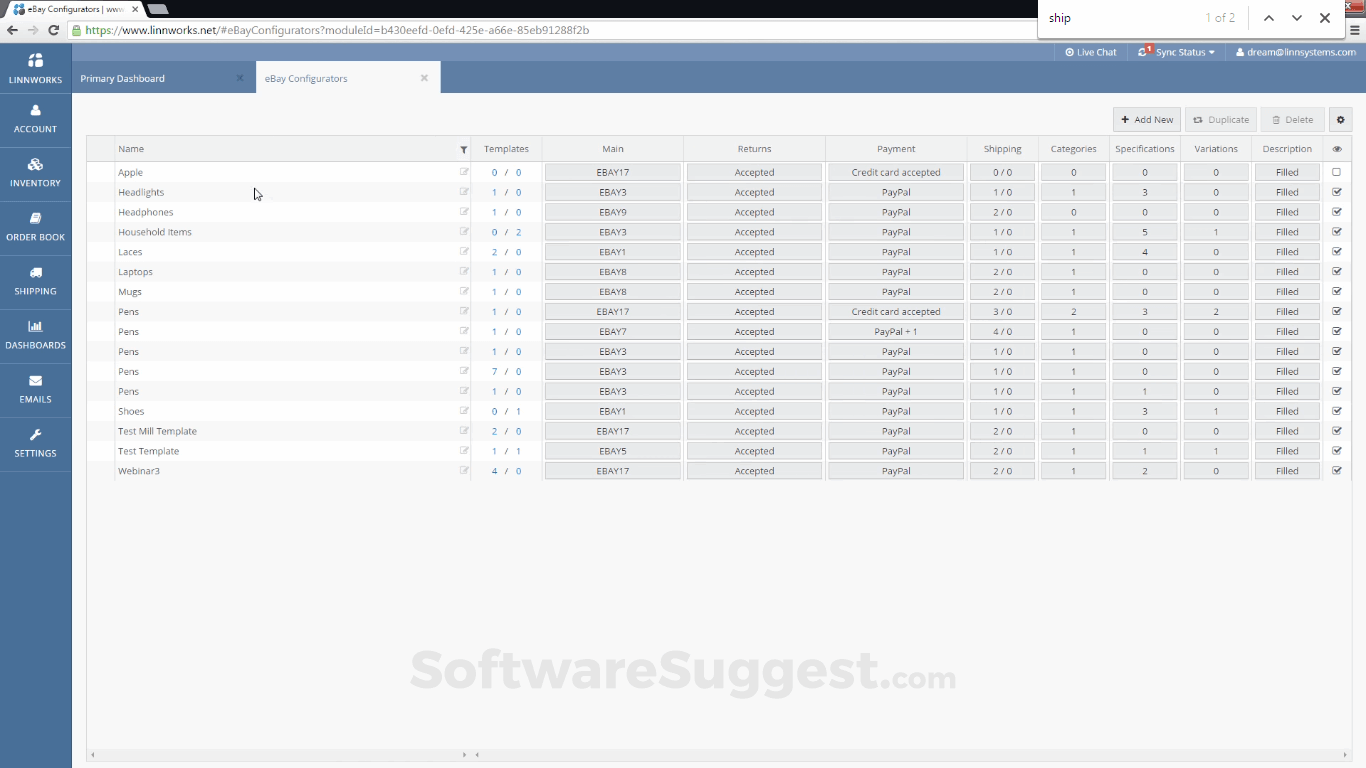
Task: Go to next find-in-page result
Action: point(1297,18)
